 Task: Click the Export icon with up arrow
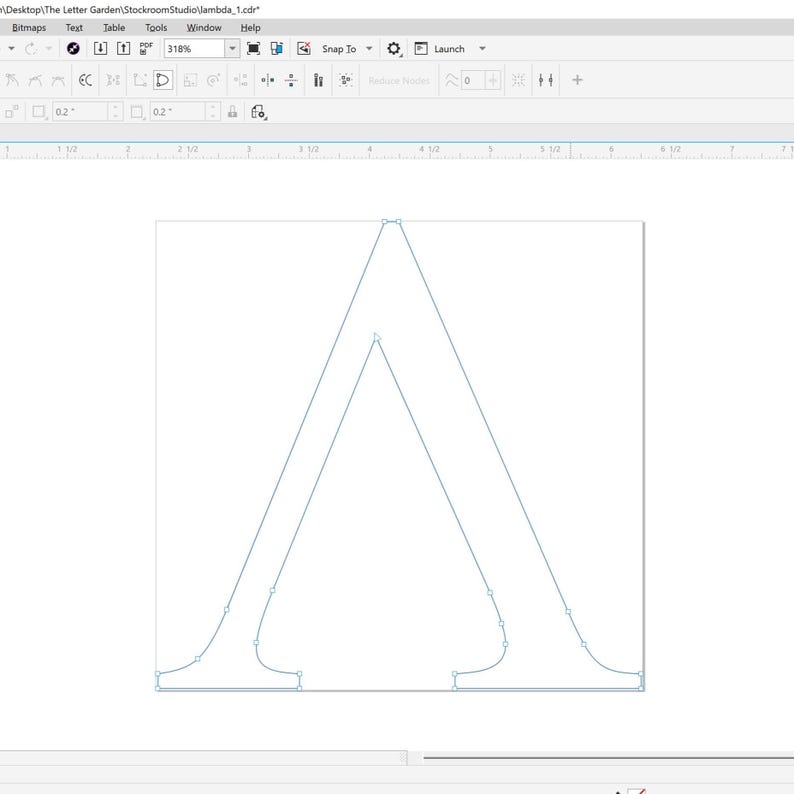pyautogui.click(x=123, y=49)
